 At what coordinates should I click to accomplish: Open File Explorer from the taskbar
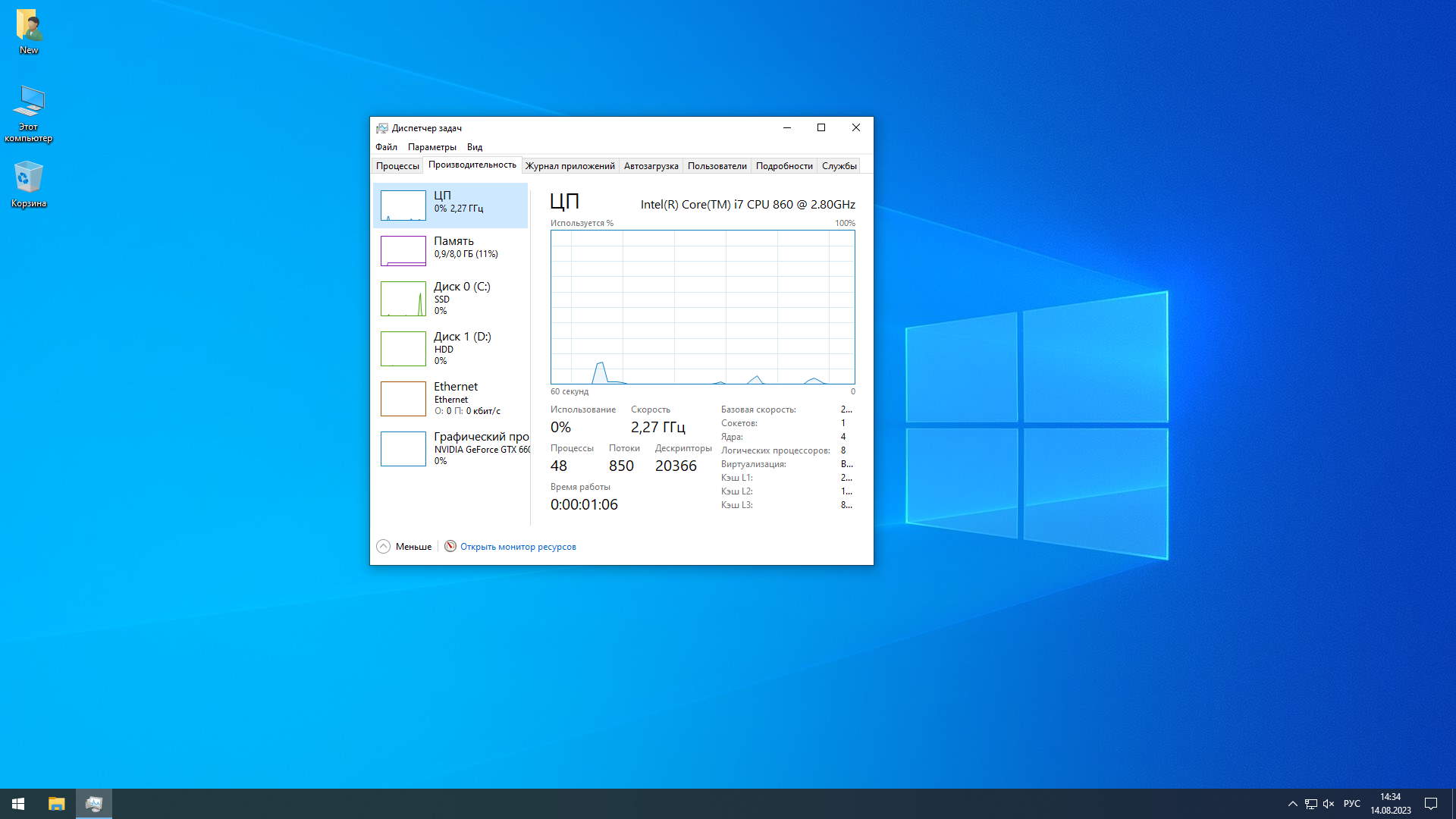point(57,804)
